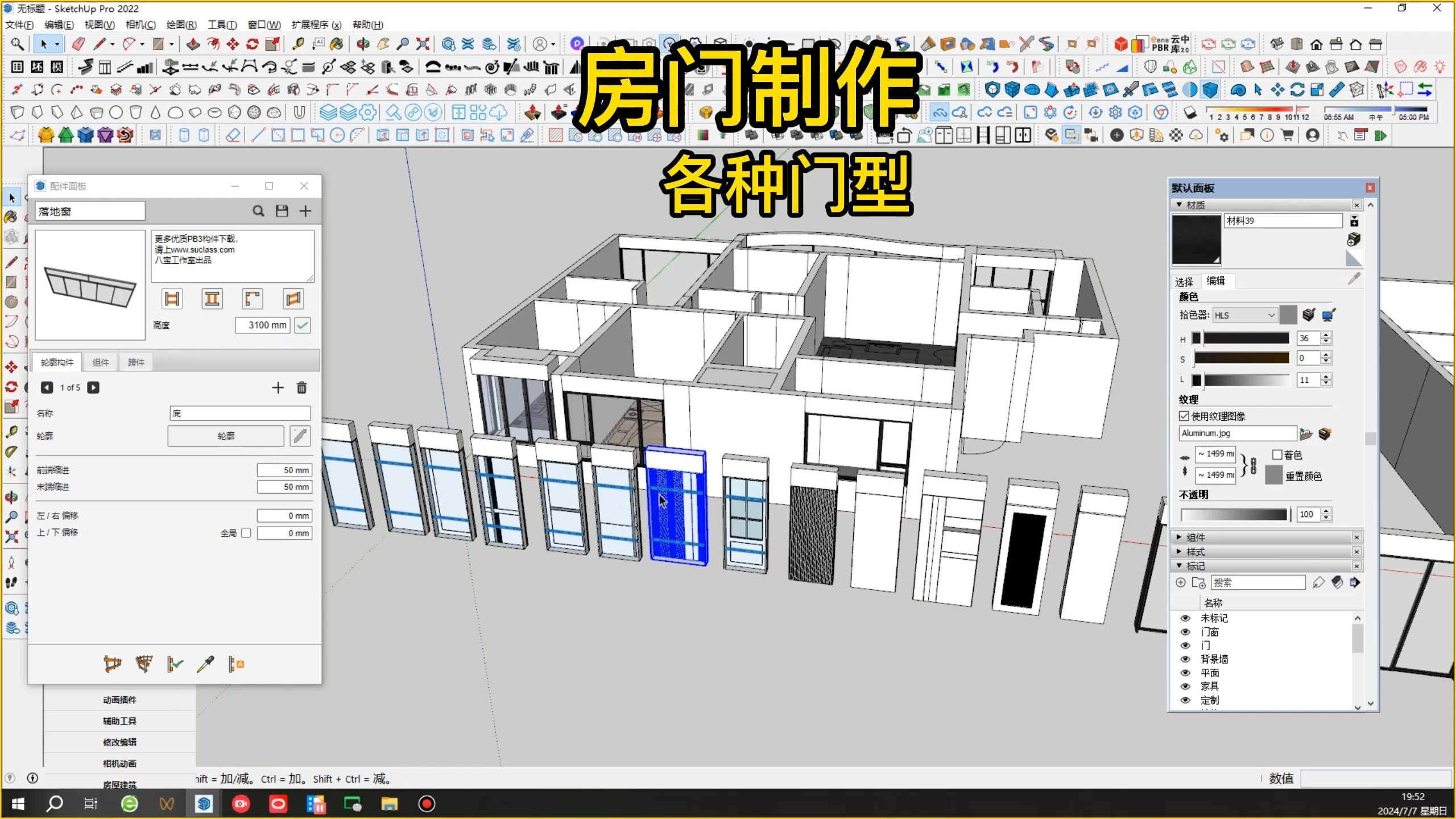Viewport: 1456px width, 819px height.
Task: Switch to the 选择 tab in materials panel
Action: 1184,282
